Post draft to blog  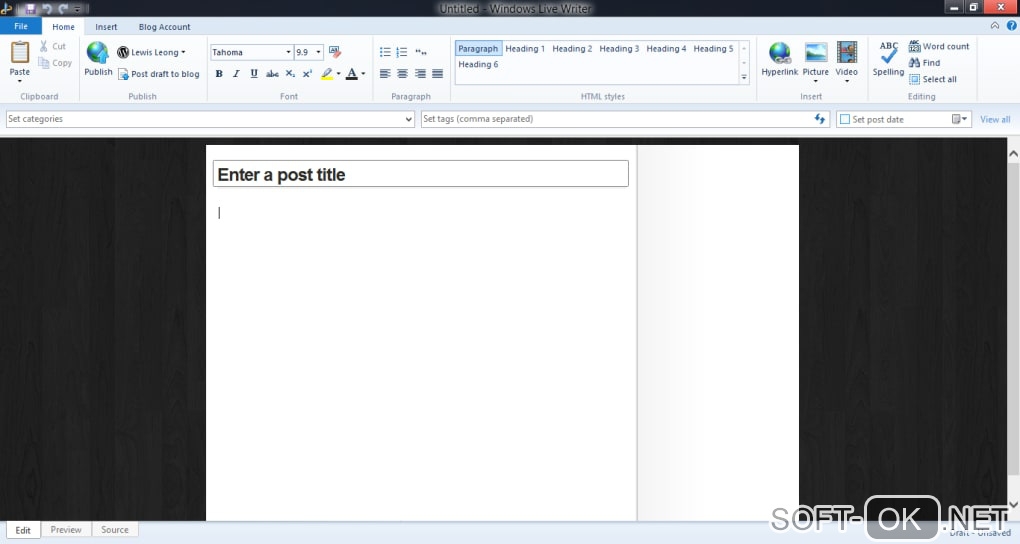[x=158, y=74]
